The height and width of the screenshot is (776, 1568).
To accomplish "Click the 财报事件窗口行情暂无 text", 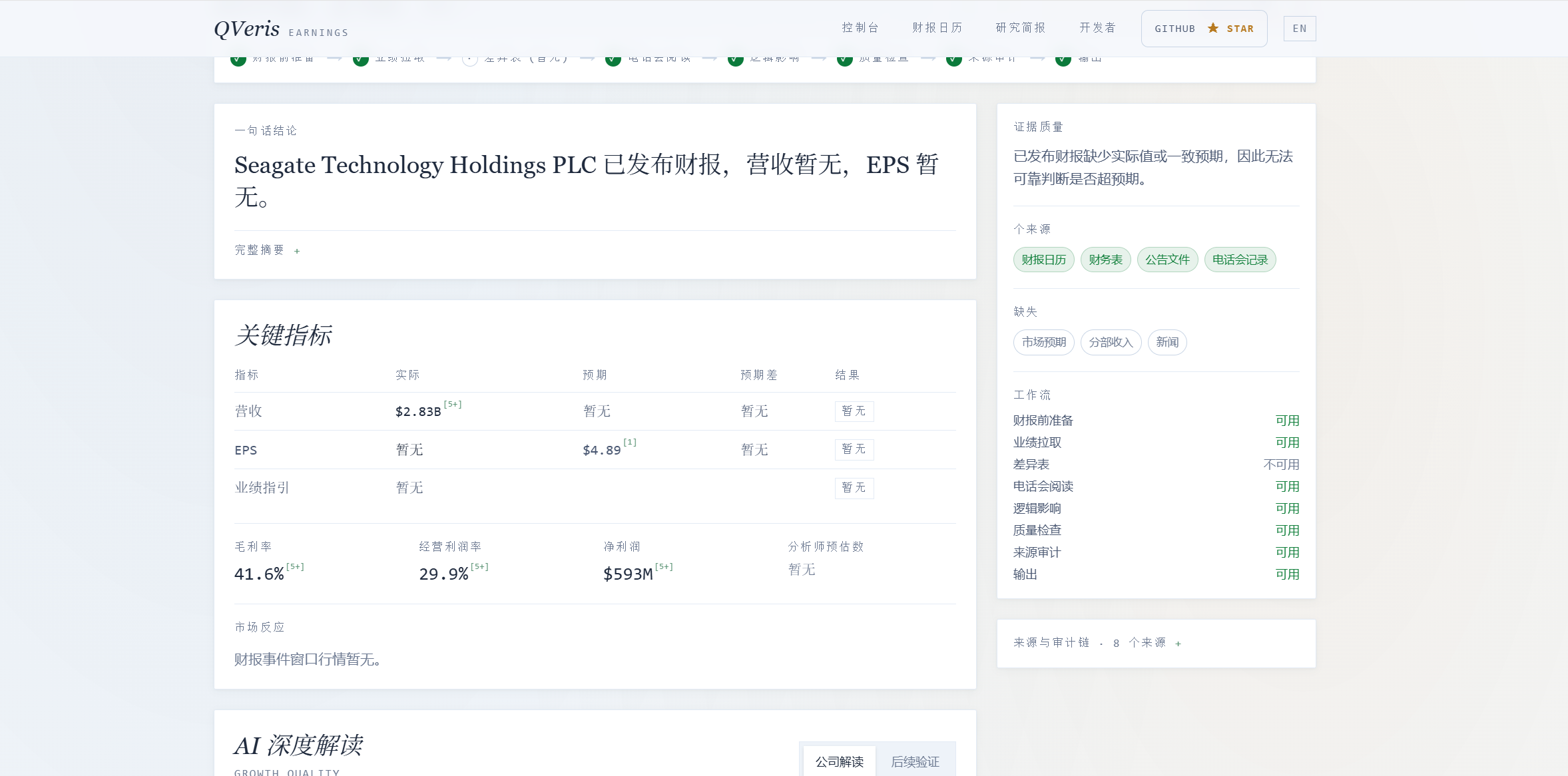I will 308,660.
